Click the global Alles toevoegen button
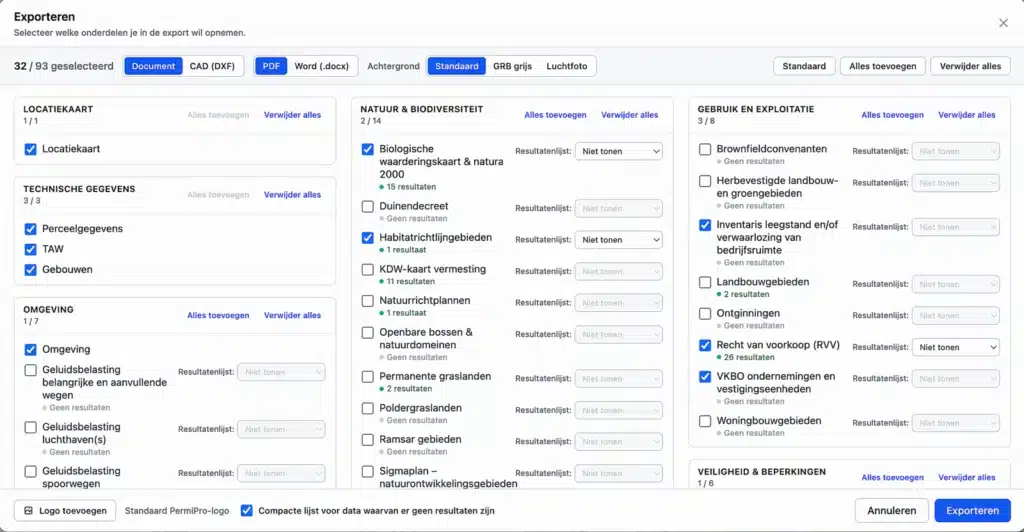Viewport: 1024px width, 532px height. [x=882, y=66]
